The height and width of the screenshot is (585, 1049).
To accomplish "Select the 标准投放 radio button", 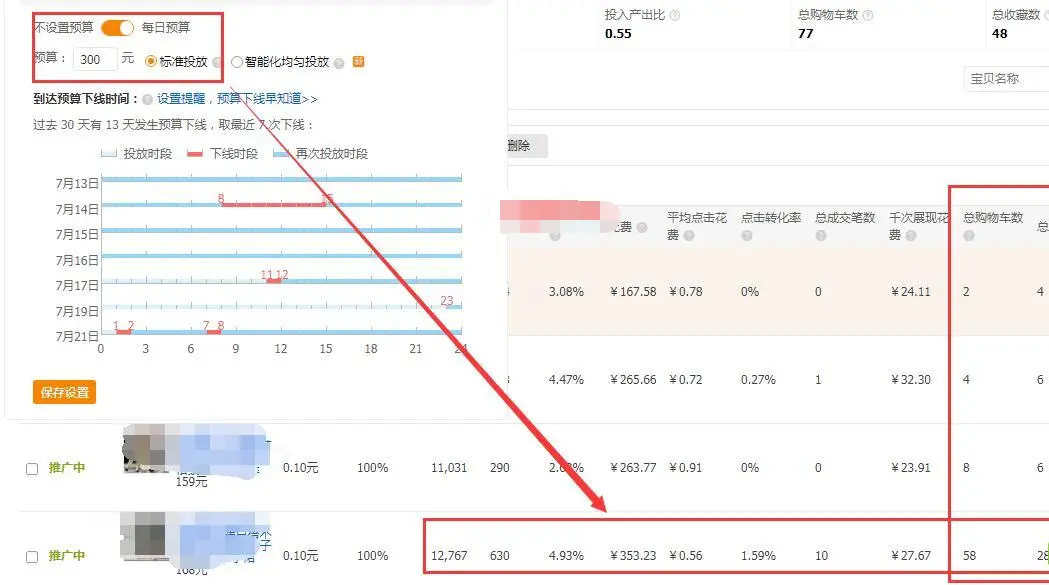I will (151, 62).
